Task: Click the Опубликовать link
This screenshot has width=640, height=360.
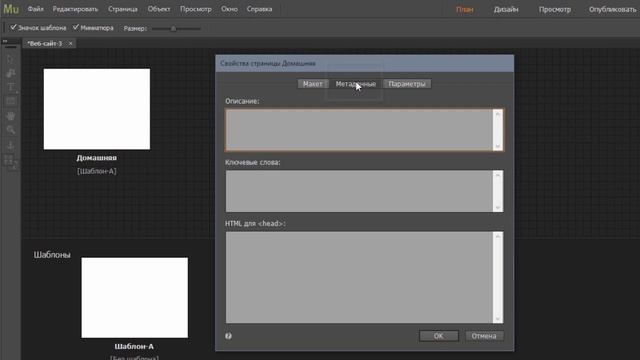Action: pyautogui.click(x=613, y=9)
